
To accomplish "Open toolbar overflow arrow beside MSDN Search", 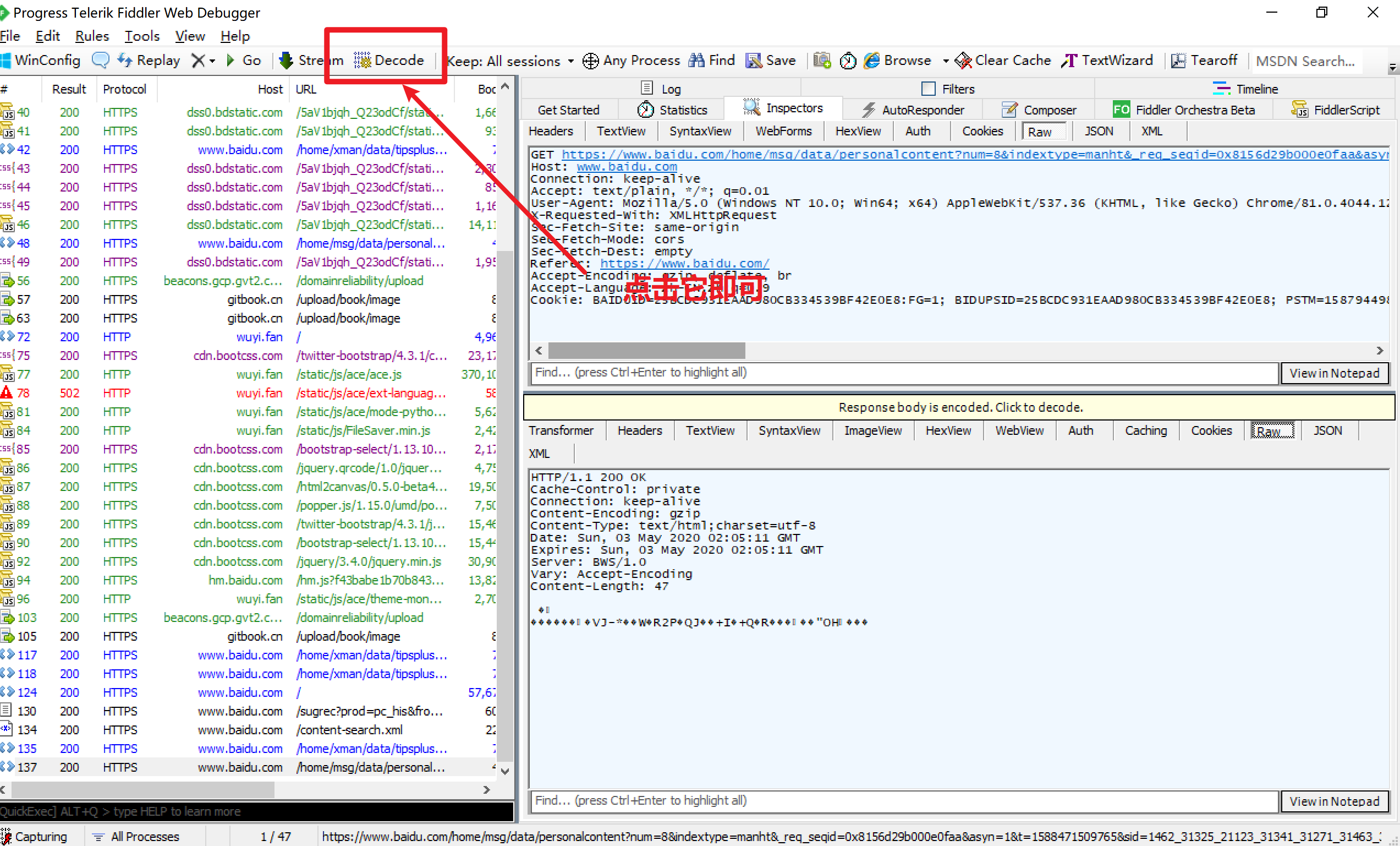I will [x=1393, y=68].
